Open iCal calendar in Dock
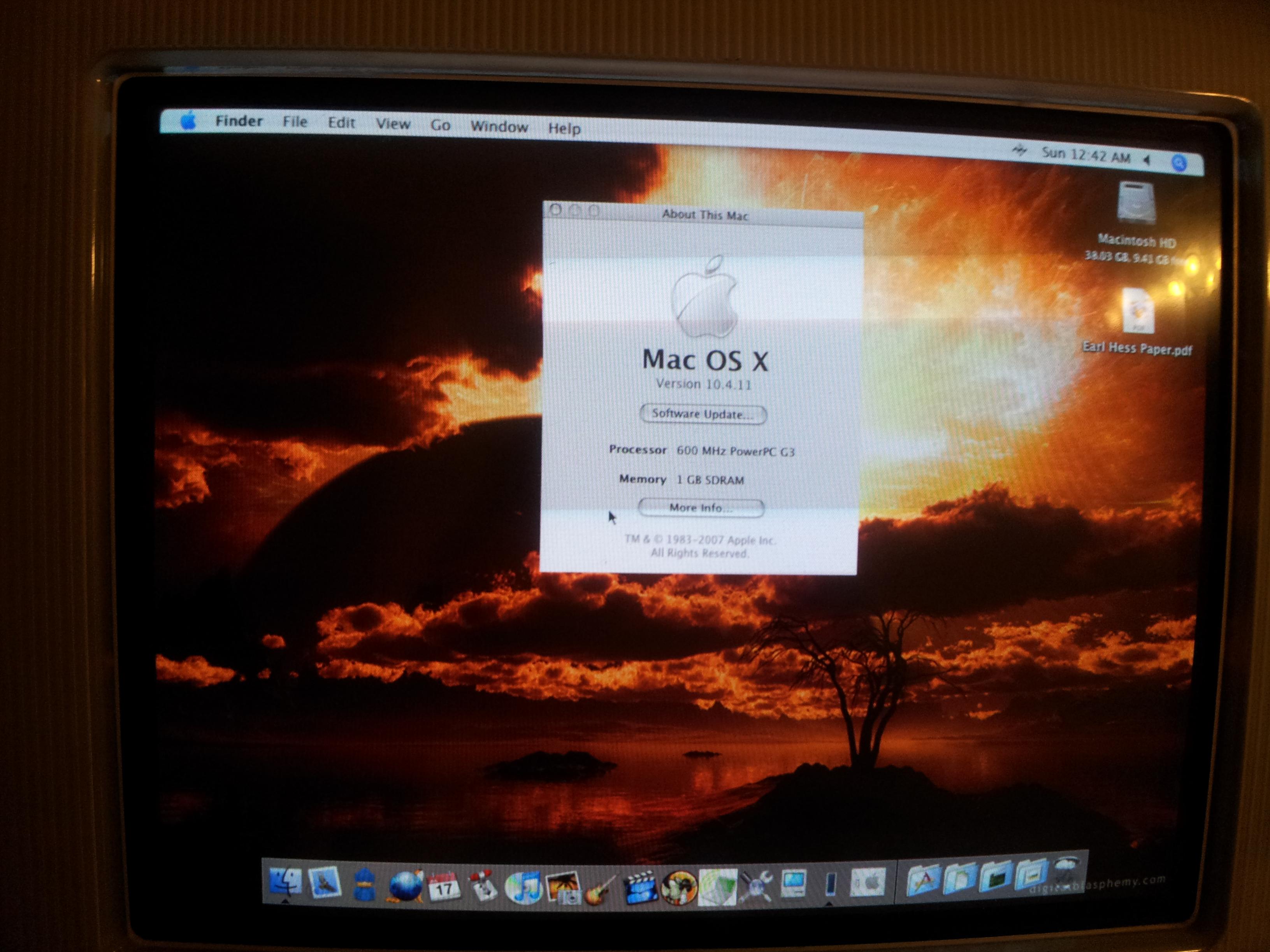Image resolution: width=1270 pixels, height=952 pixels. 444,887
